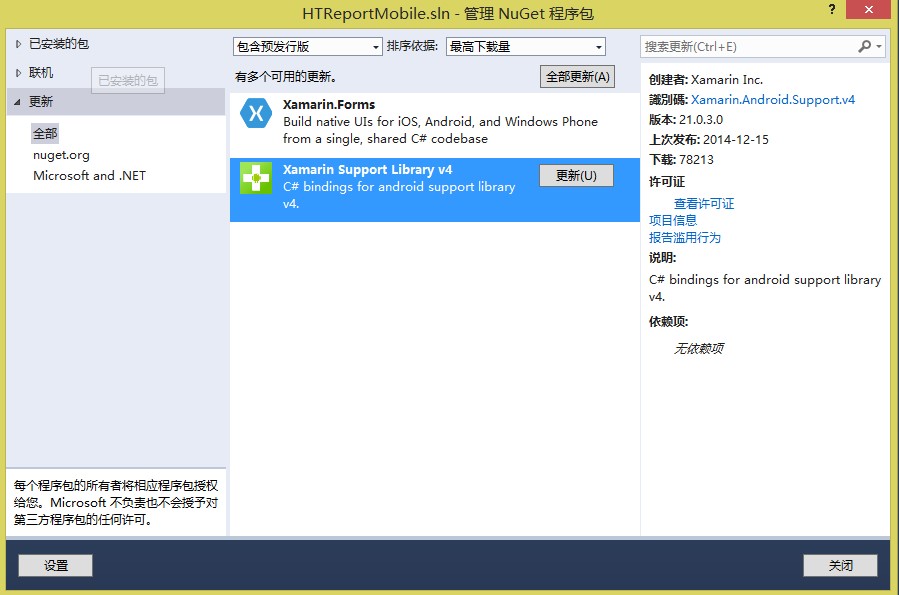The height and width of the screenshot is (595, 899).
Task: Open the 最高下载量 sort dropdown
Action: click(526, 47)
